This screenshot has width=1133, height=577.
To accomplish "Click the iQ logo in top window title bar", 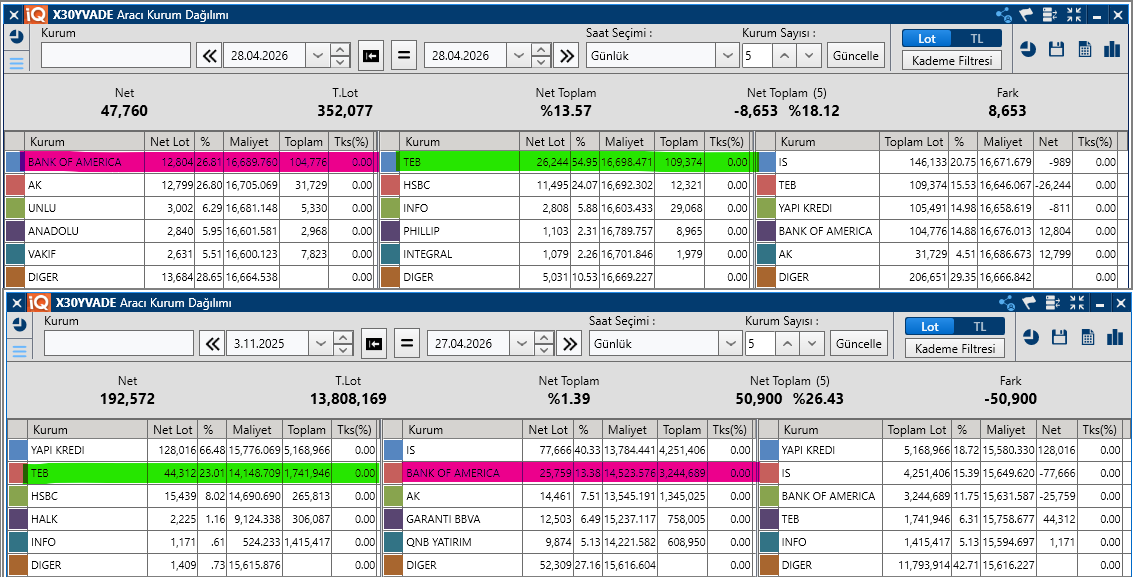I will tap(36, 14).
